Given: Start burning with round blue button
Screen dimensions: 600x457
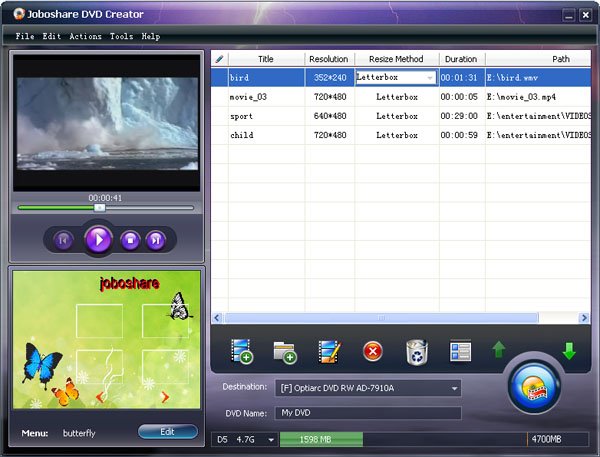Looking at the screenshot, I should (x=534, y=387).
